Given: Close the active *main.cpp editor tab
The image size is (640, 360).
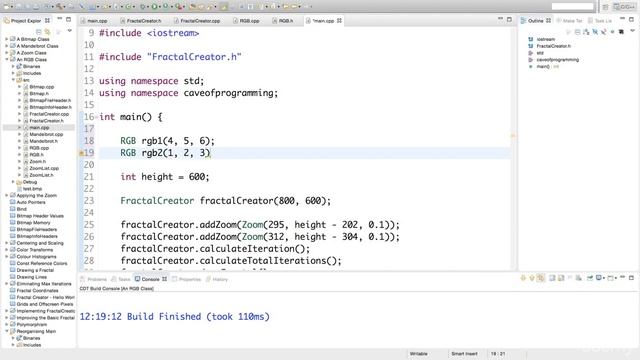Looking at the screenshot, I should click(x=339, y=20).
